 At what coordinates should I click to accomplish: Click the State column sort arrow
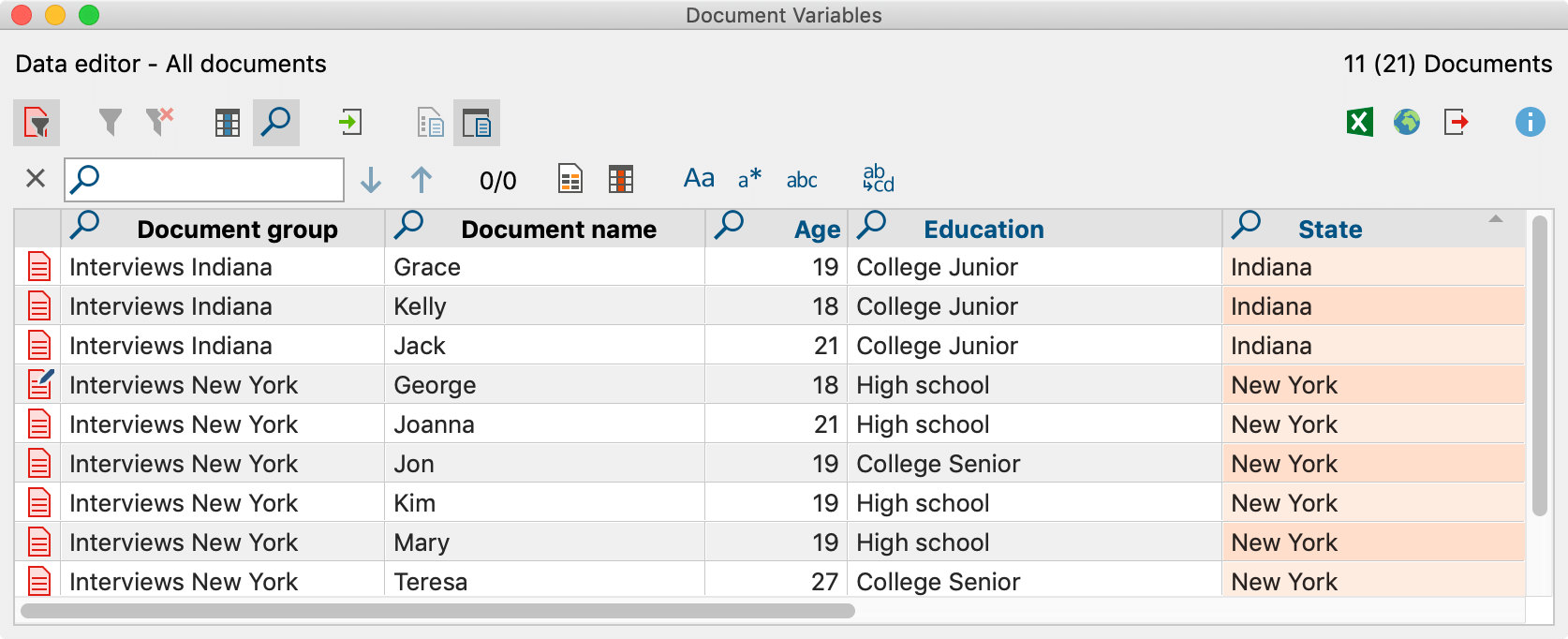[x=1496, y=219]
